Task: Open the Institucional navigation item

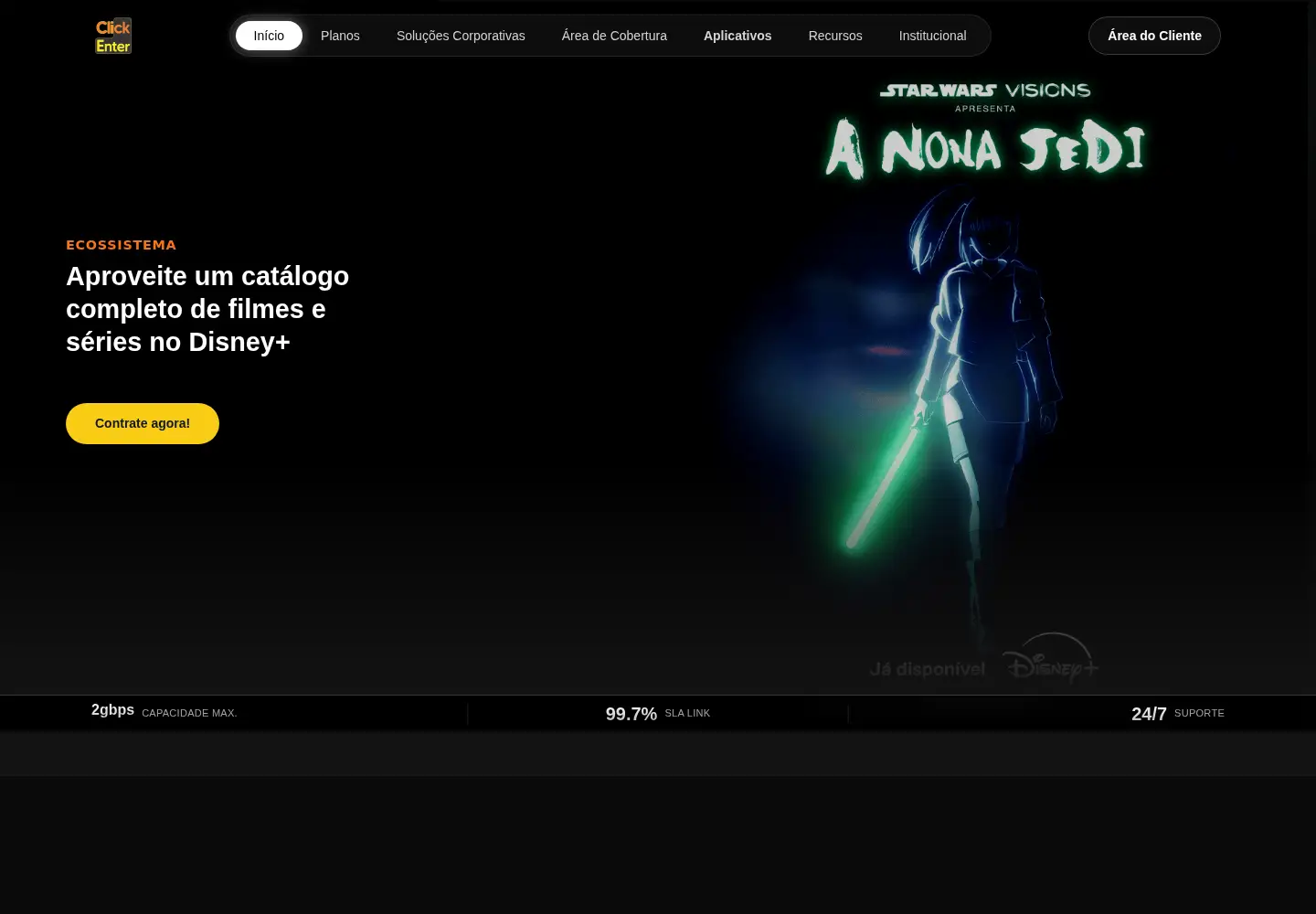Action: point(932,36)
